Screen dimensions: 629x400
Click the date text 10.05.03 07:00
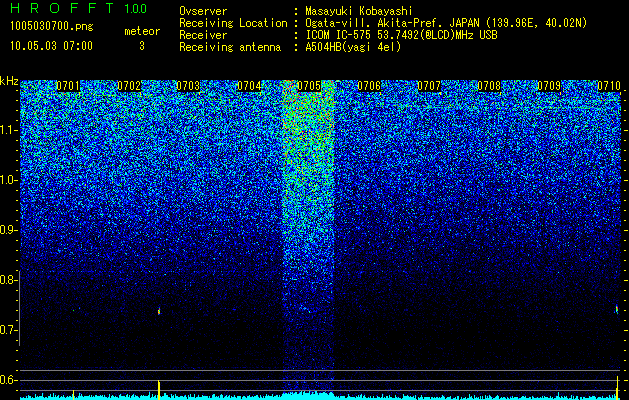(x=51, y=46)
